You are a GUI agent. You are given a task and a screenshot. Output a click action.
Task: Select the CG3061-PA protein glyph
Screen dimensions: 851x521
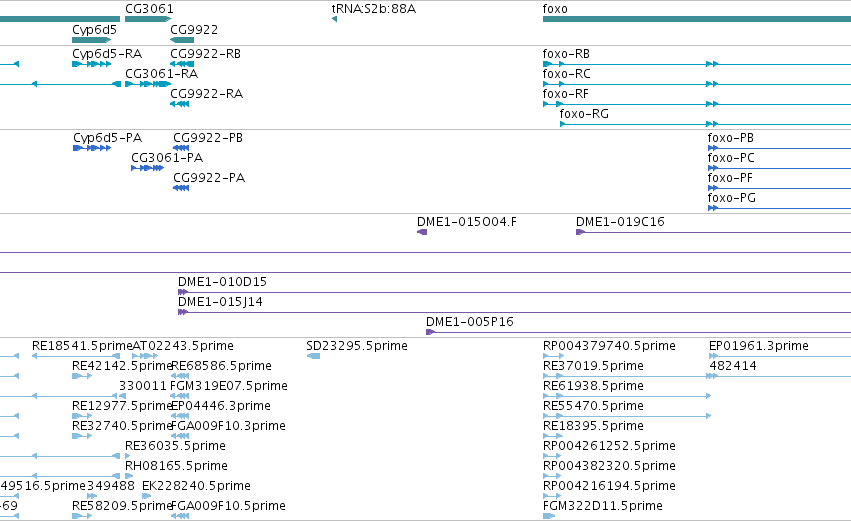148,168
